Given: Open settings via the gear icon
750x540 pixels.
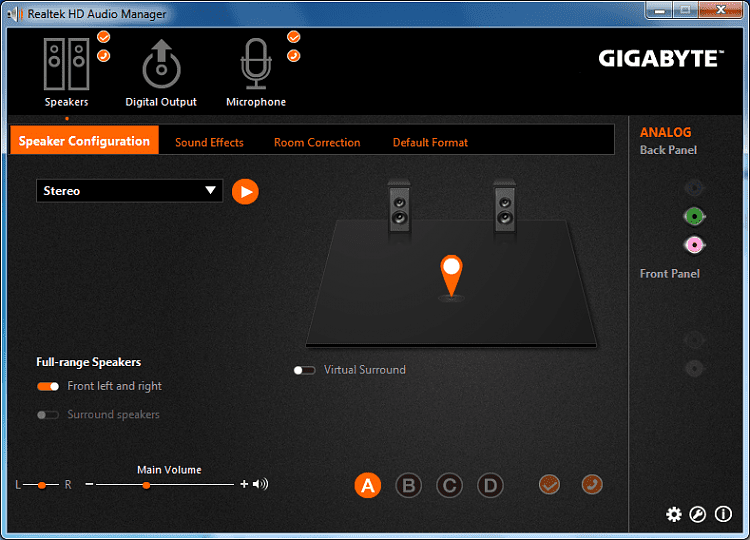Looking at the screenshot, I should tap(673, 514).
